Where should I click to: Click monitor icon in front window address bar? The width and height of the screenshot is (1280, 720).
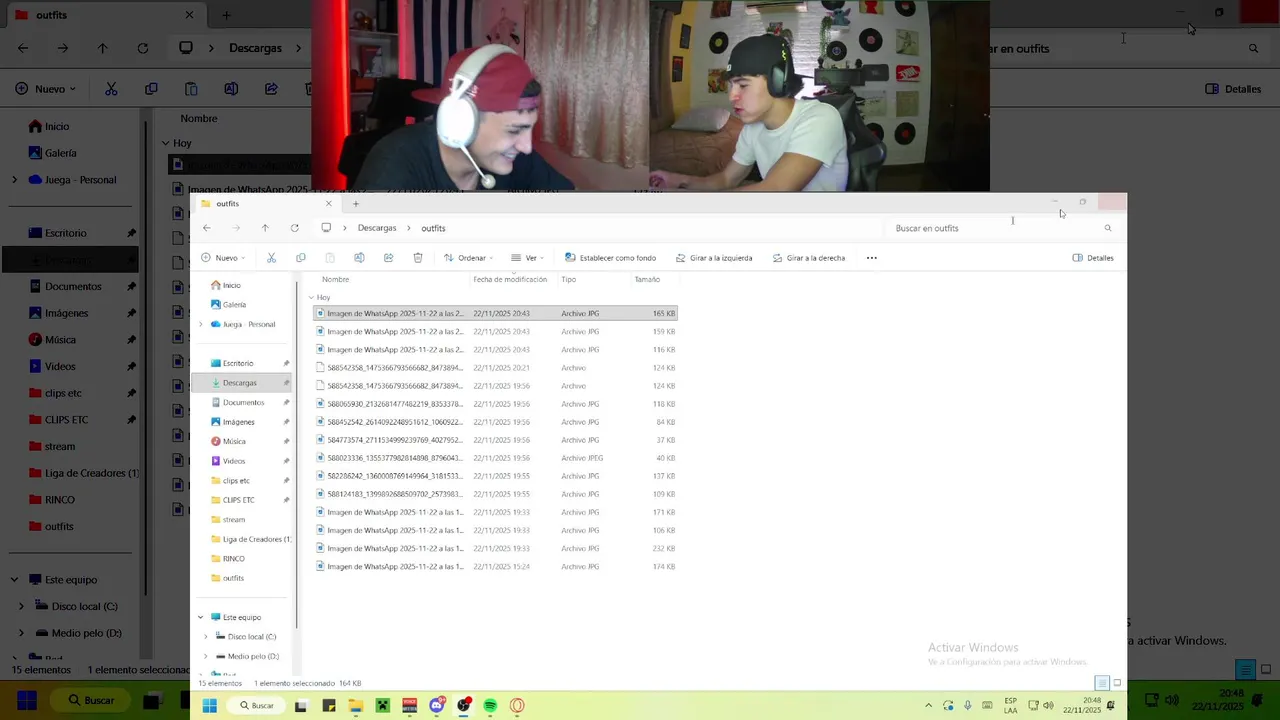326,228
